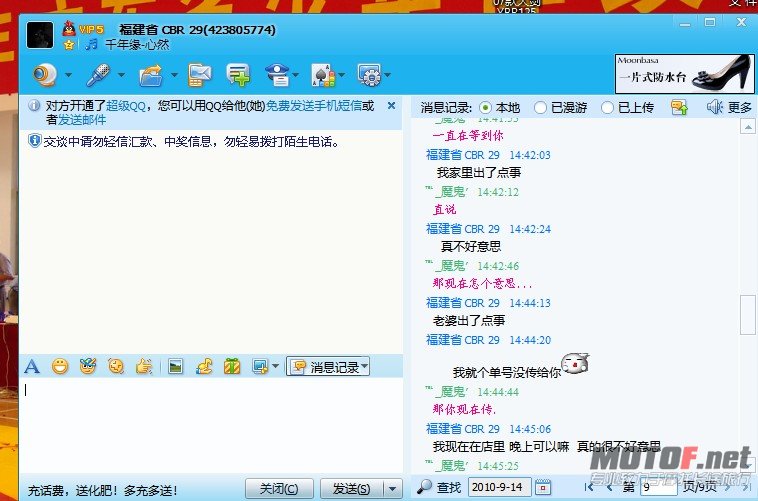This screenshot has width=758, height=501.
Task: Click the message history scrollbar thumb
Action: [748, 314]
